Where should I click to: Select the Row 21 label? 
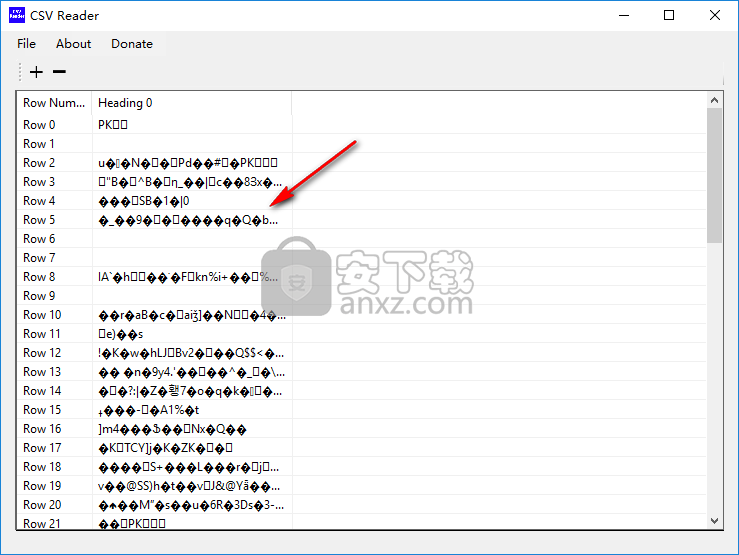[42, 523]
